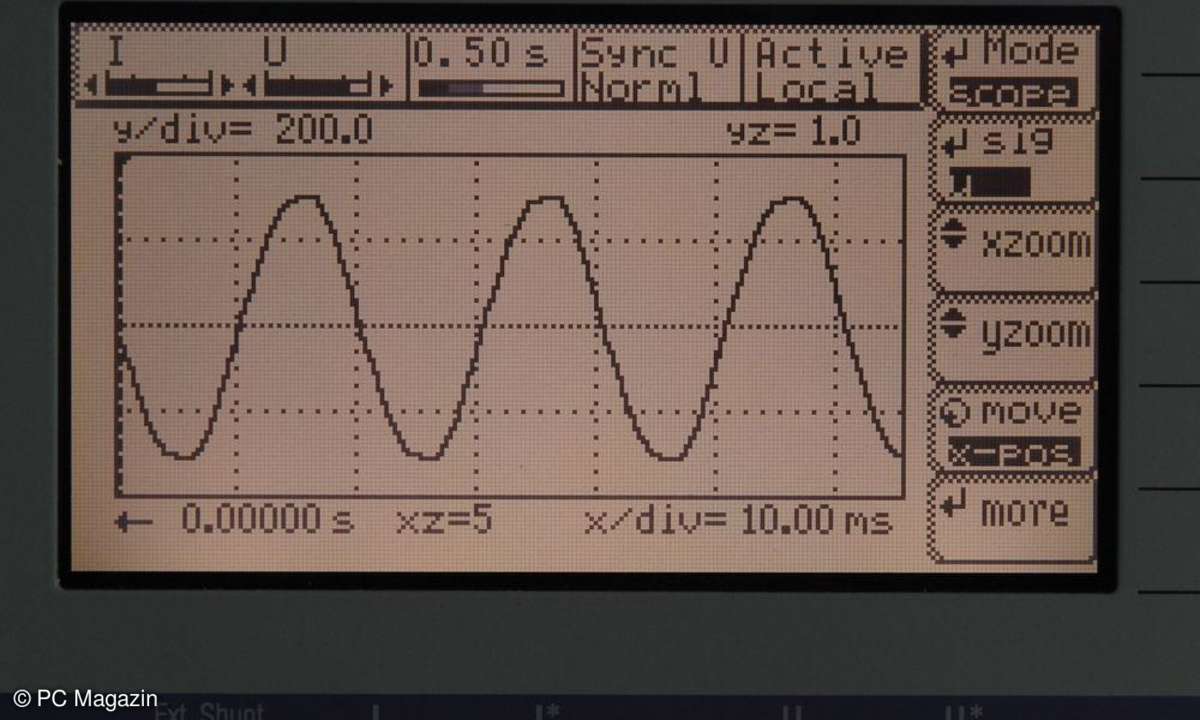Viewport: 1200px width, 720px height.
Task: Toggle the Sync U Norml setting
Action: tap(657, 70)
